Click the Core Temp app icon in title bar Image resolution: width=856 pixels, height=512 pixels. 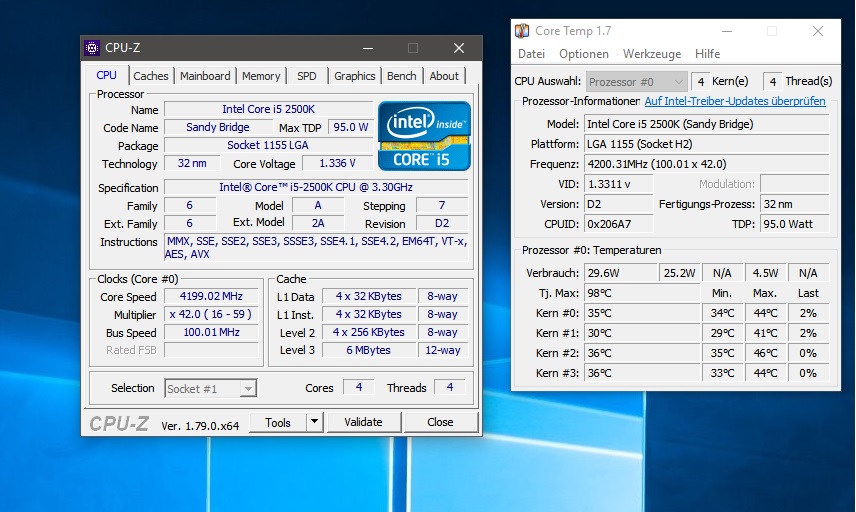[522, 31]
